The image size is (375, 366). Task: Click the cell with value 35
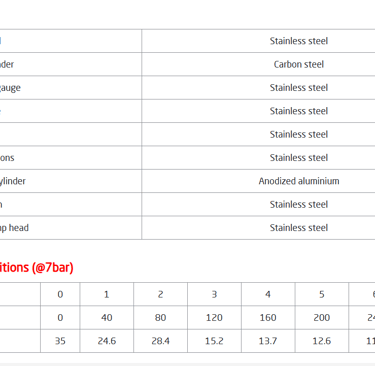[60, 341]
